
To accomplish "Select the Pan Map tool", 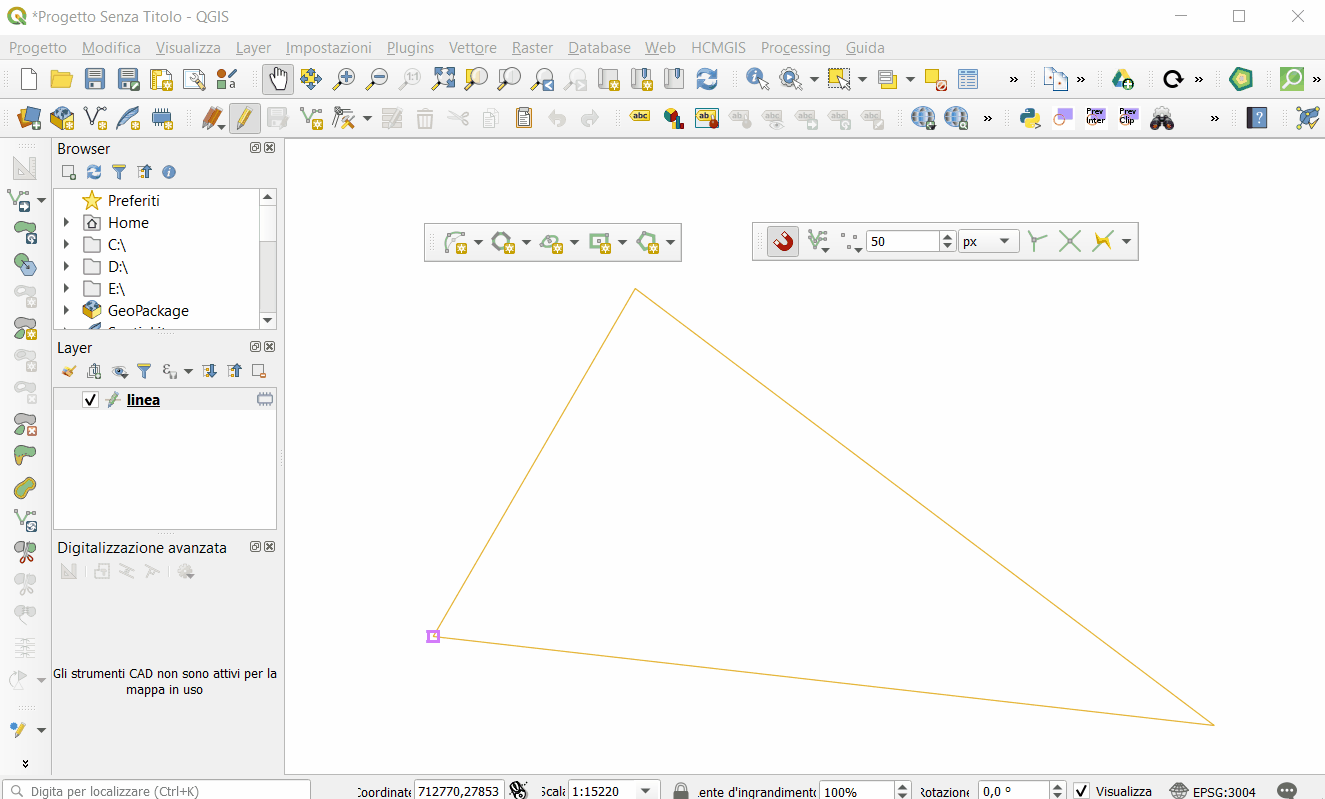I will point(277,78).
